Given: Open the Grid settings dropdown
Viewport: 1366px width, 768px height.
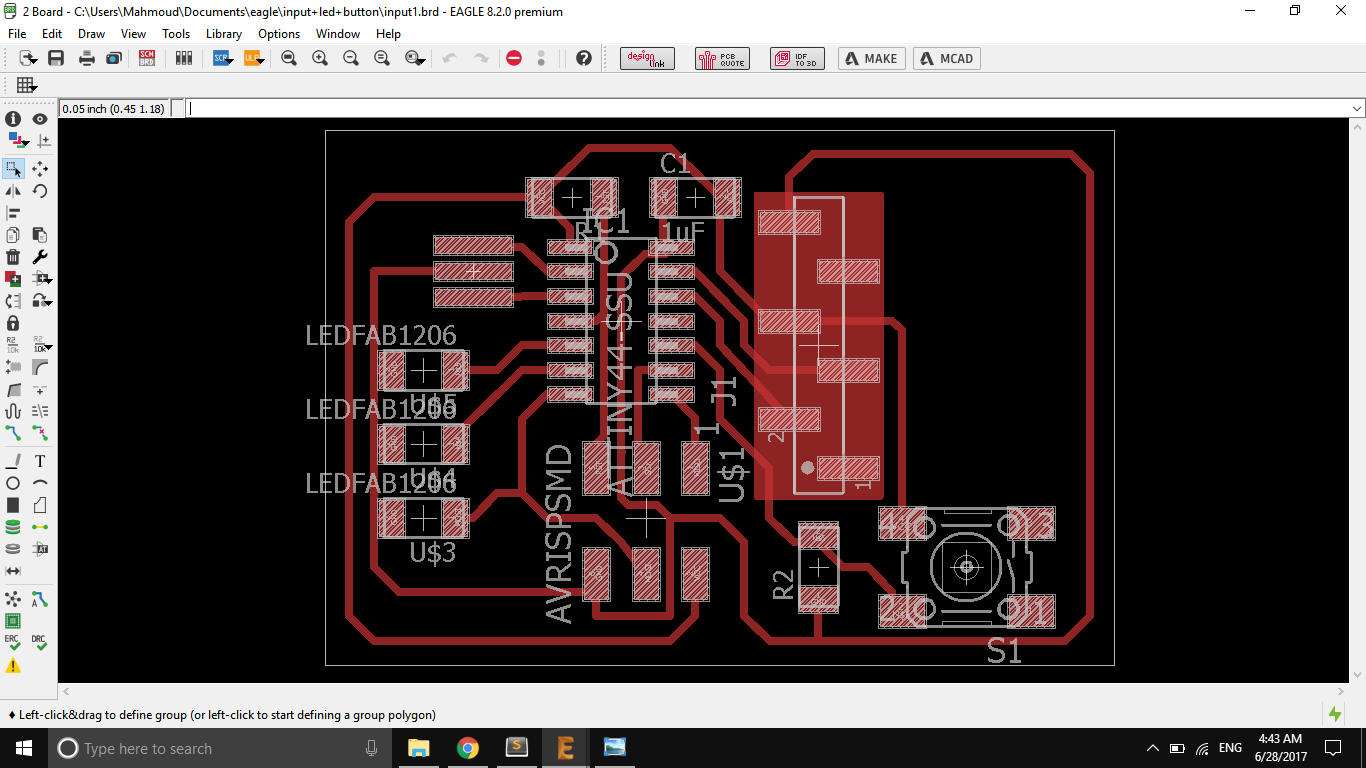Looking at the screenshot, I should pyautogui.click(x=28, y=85).
